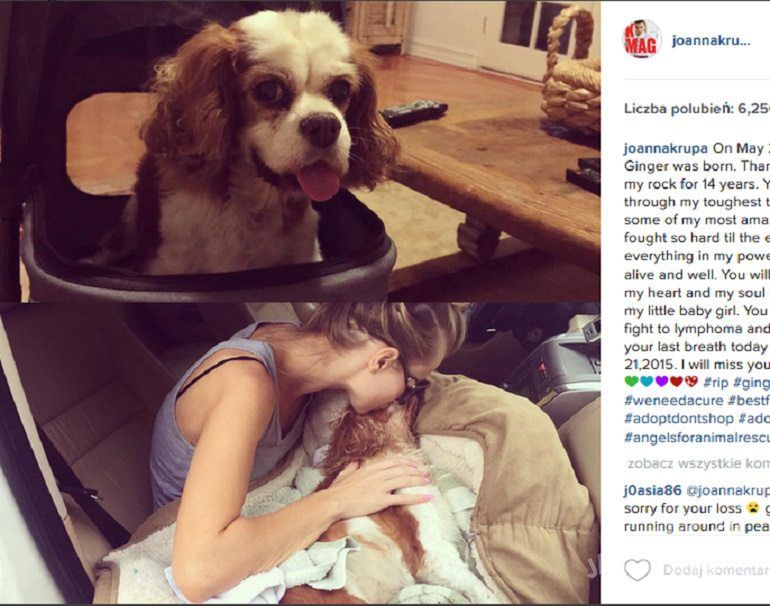Open the profile avatar picture
This screenshot has width=770, height=606.
(641, 39)
